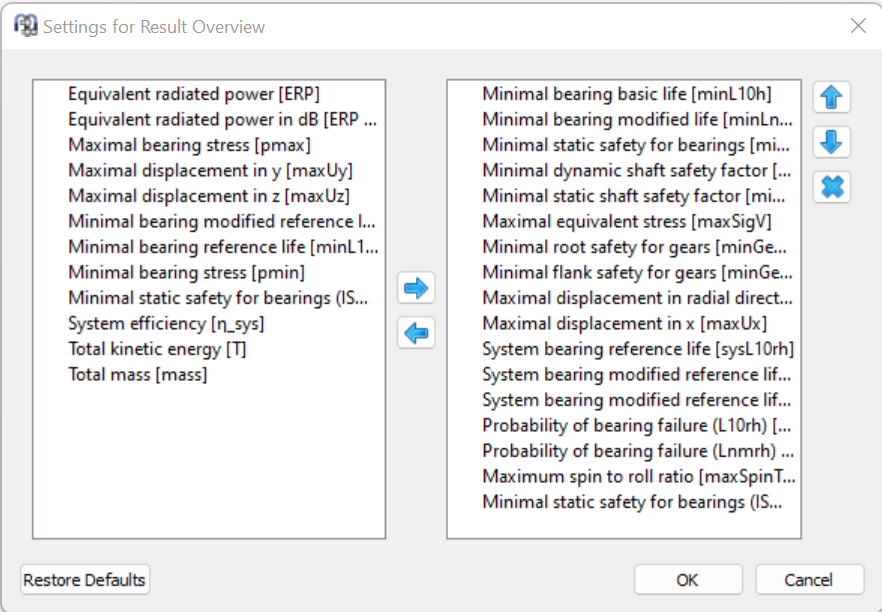
Task: Pick Maximal equivalent stress [maxSigV] item
Action: pyautogui.click(x=626, y=221)
